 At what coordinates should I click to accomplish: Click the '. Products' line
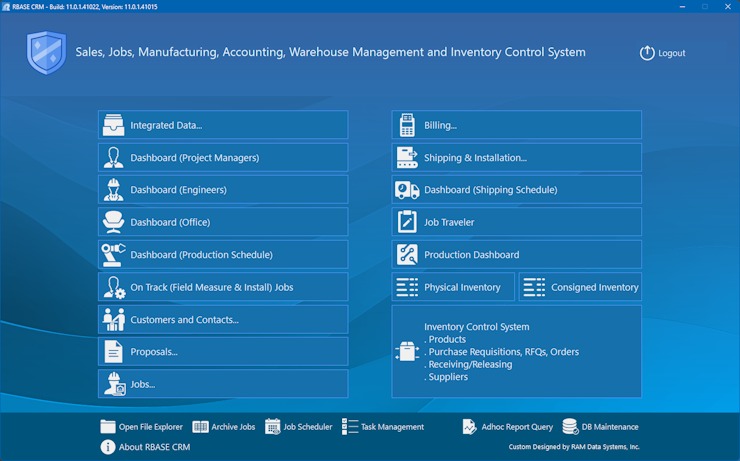[445, 339]
